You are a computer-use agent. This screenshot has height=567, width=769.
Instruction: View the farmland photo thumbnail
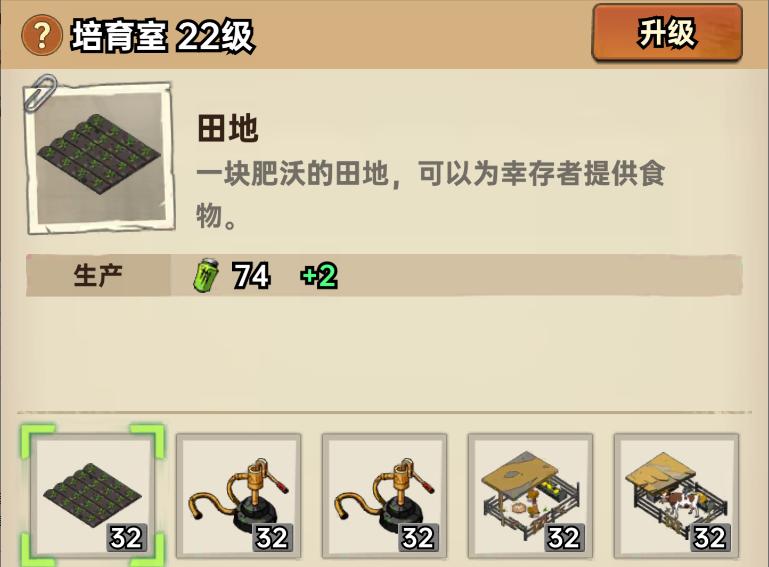(x=101, y=158)
